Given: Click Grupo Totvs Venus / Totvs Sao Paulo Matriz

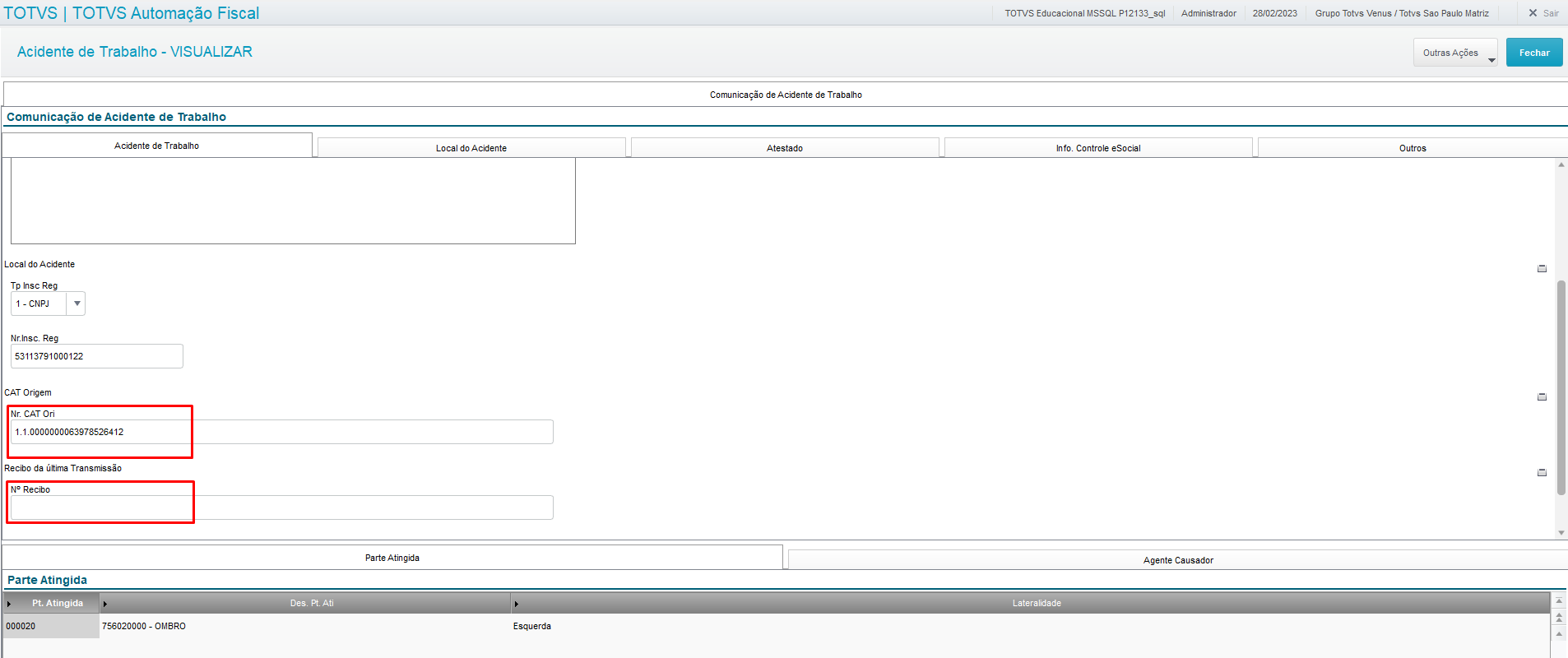Looking at the screenshot, I should 1402,13.
